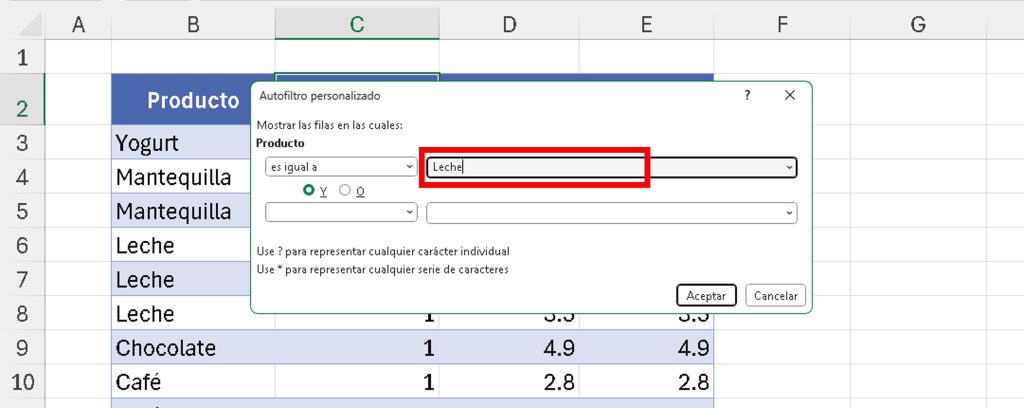
Task: Select the Y radio button
Action: pos(310,190)
